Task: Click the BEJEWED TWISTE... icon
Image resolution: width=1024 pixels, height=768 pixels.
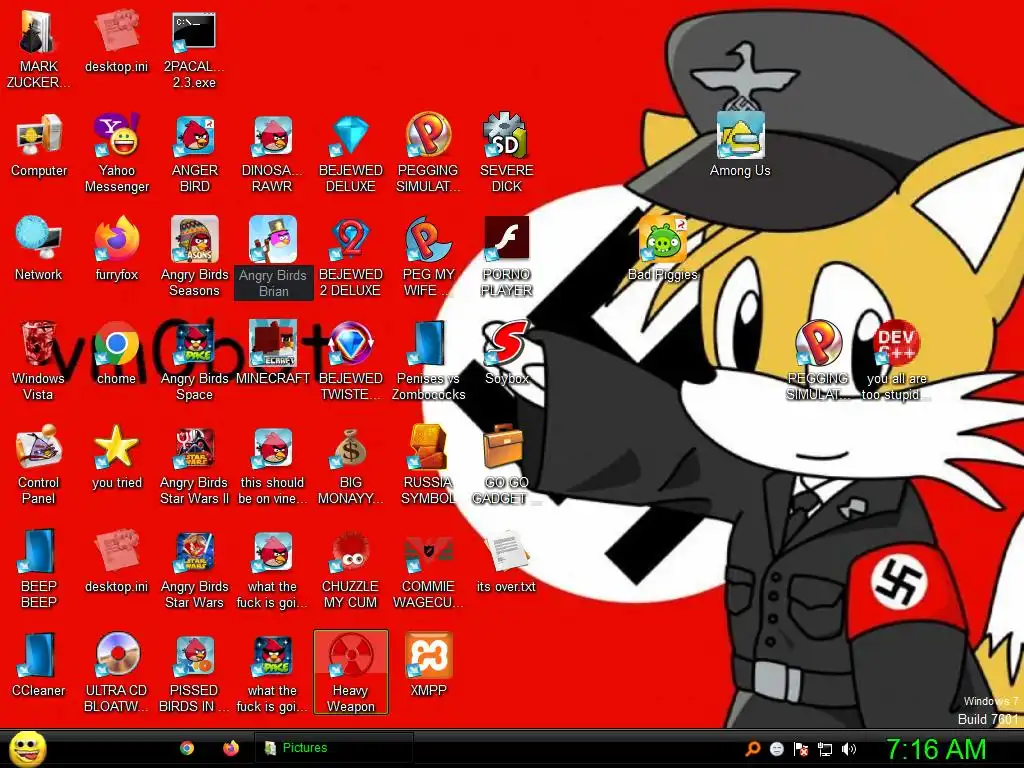Action: (x=351, y=360)
